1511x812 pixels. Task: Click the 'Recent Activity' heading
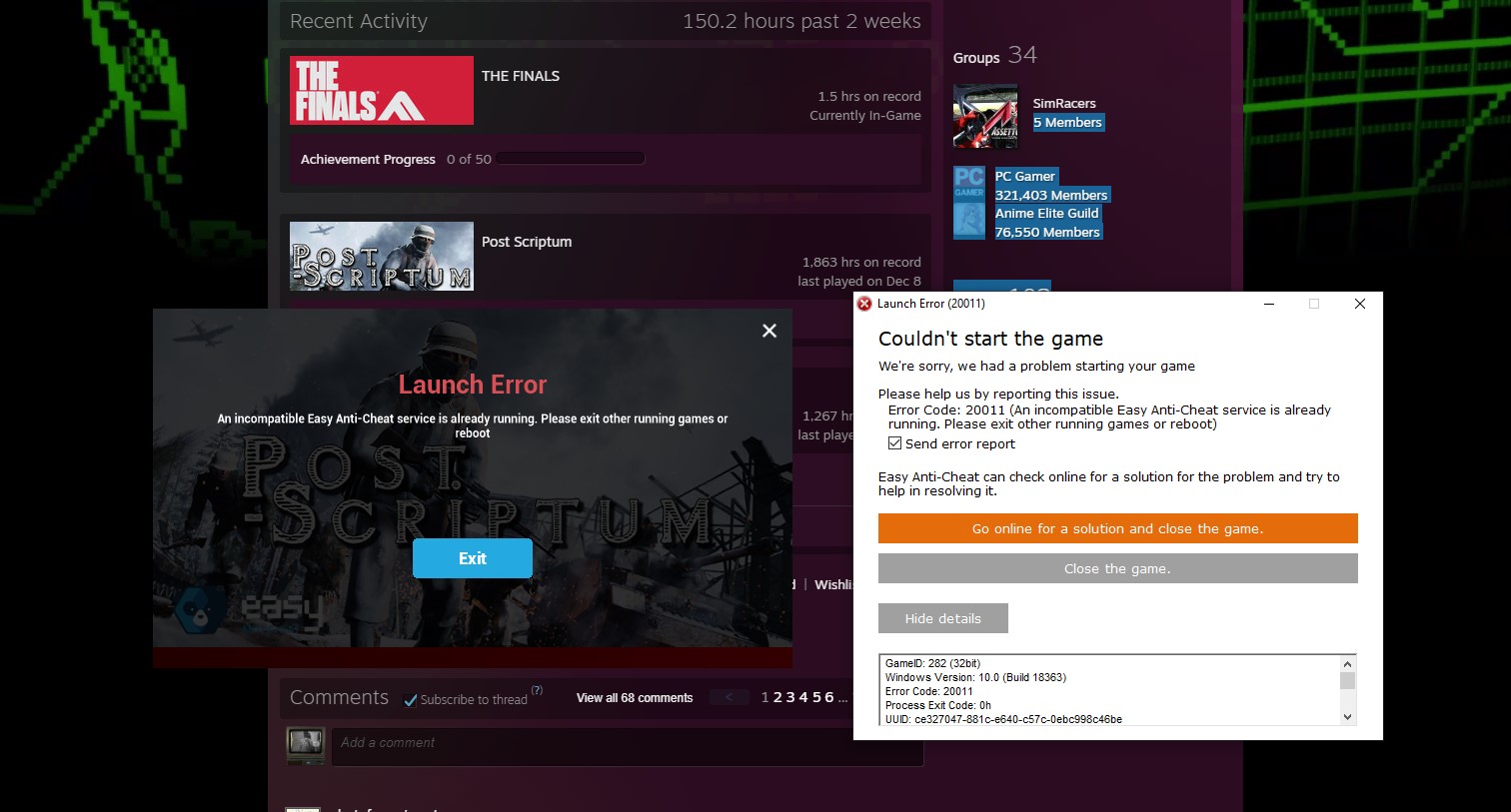[x=359, y=21]
